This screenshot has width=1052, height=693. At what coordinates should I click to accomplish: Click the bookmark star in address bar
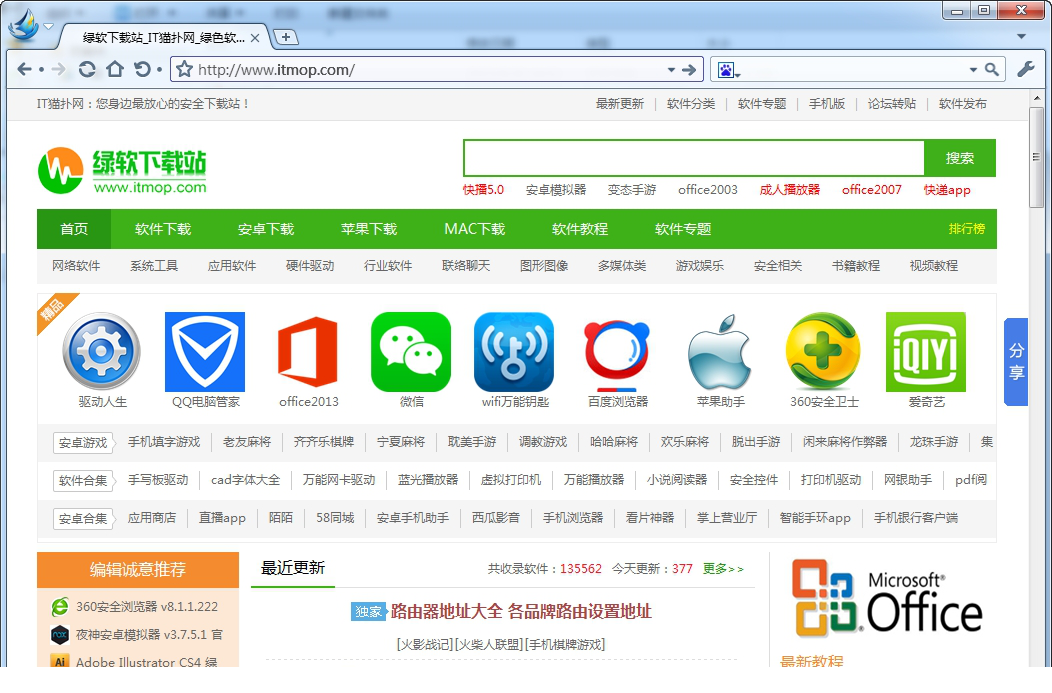point(184,70)
